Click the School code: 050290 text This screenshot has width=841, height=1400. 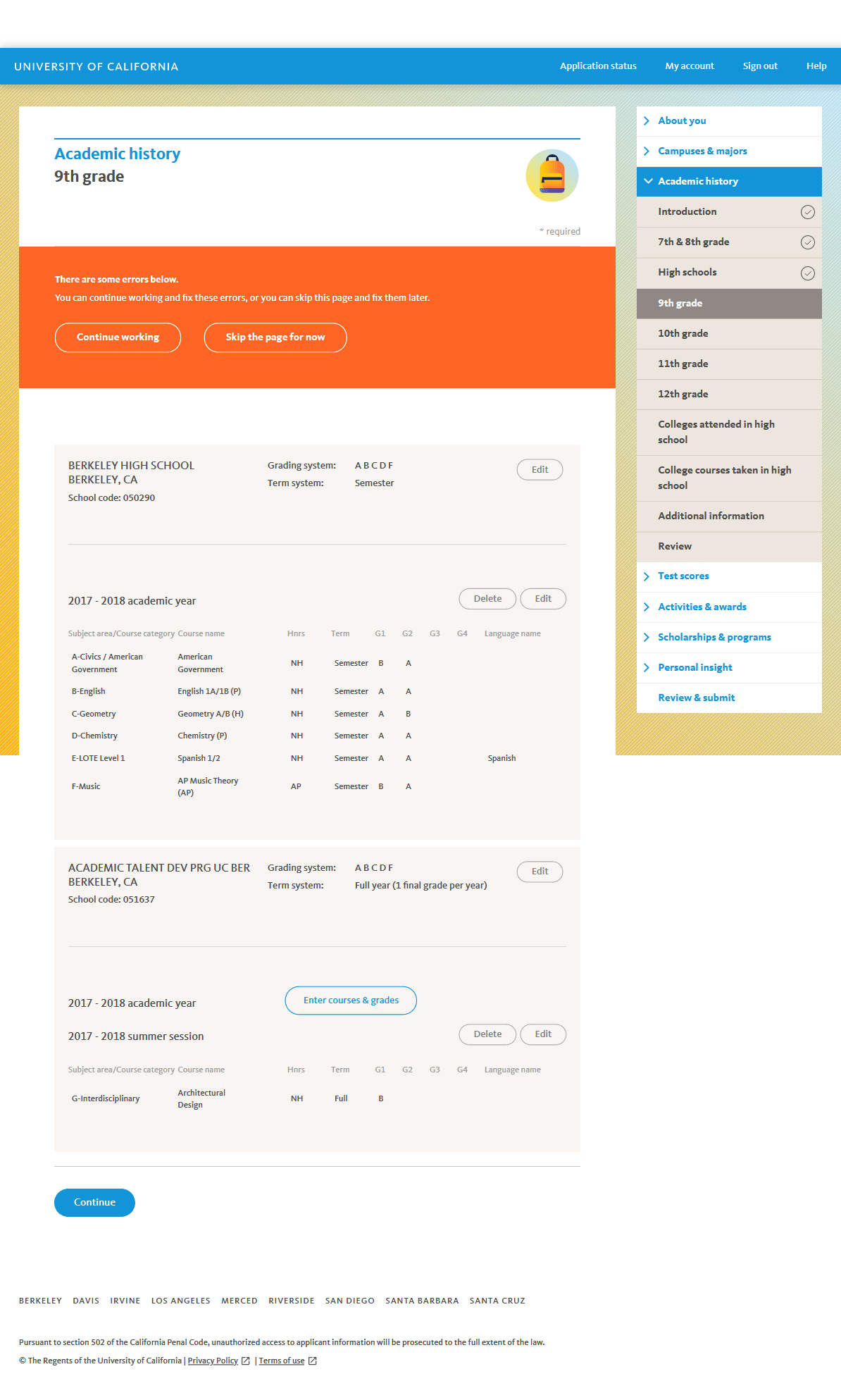pos(111,498)
